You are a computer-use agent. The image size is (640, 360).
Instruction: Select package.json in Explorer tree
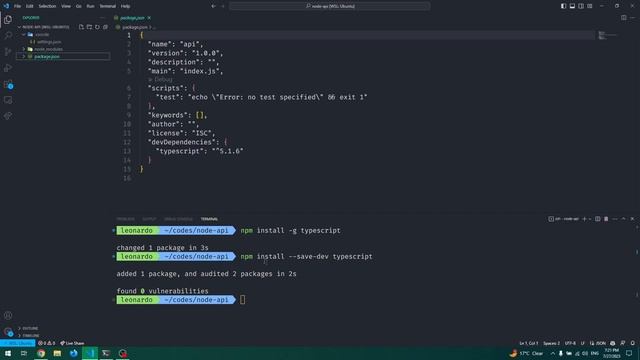coord(63,56)
